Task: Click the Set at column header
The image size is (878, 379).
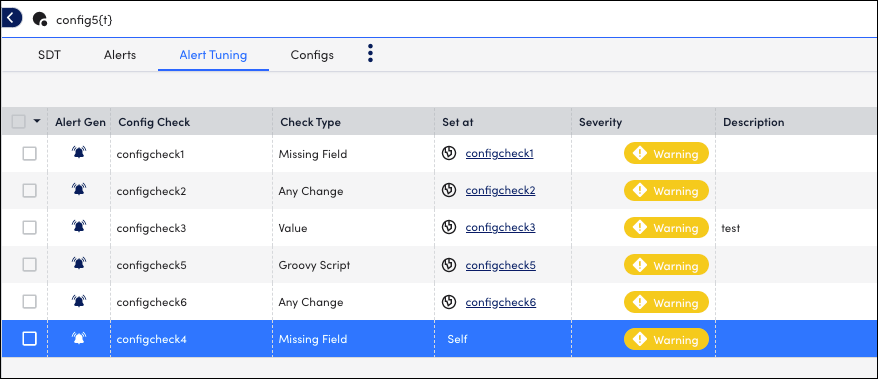Action: tap(457, 122)
